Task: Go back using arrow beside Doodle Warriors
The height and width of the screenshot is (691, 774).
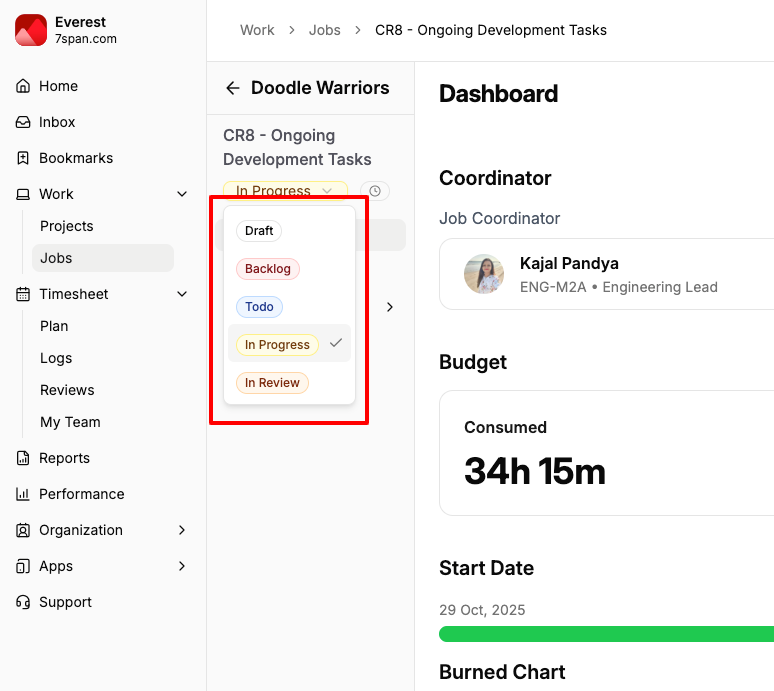Action: [233, 88]
